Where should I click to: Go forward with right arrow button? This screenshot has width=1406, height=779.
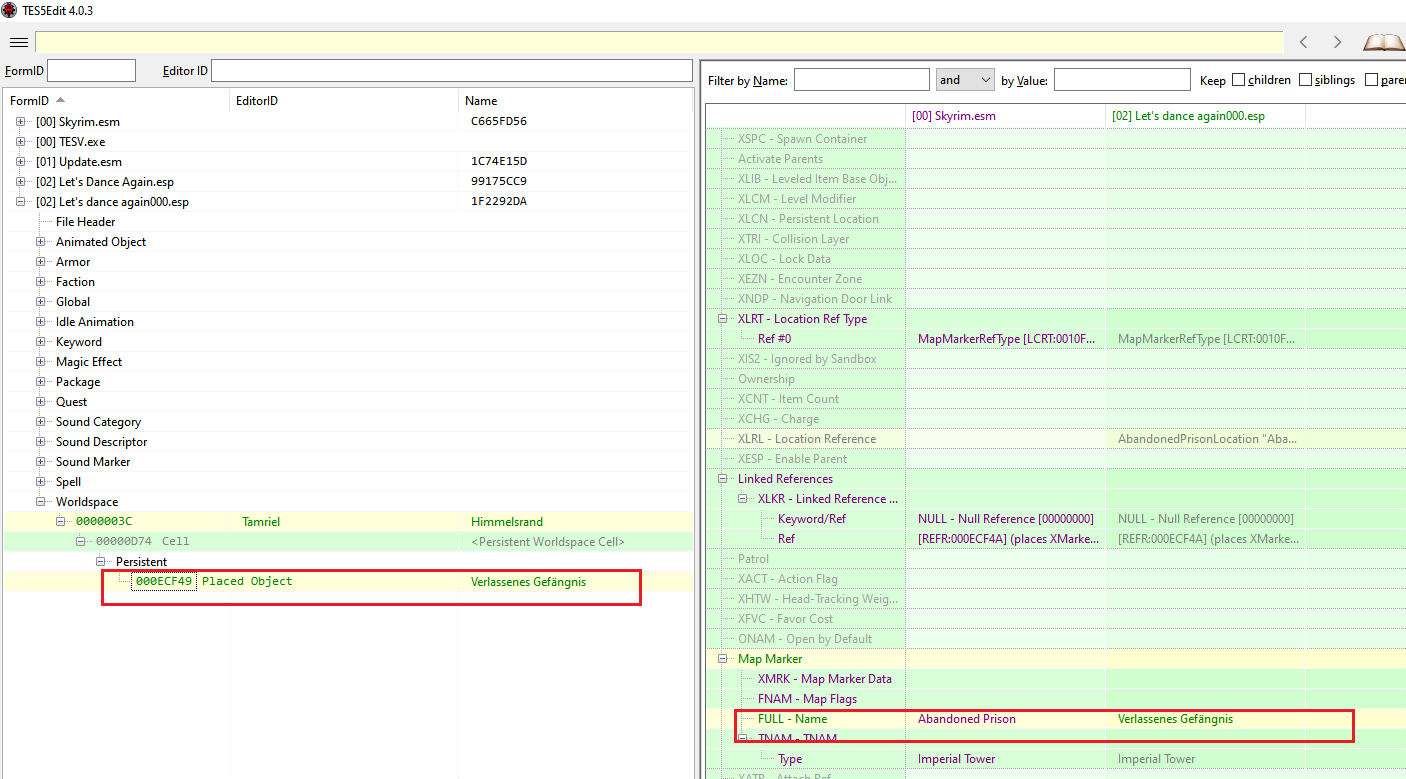1337,42
